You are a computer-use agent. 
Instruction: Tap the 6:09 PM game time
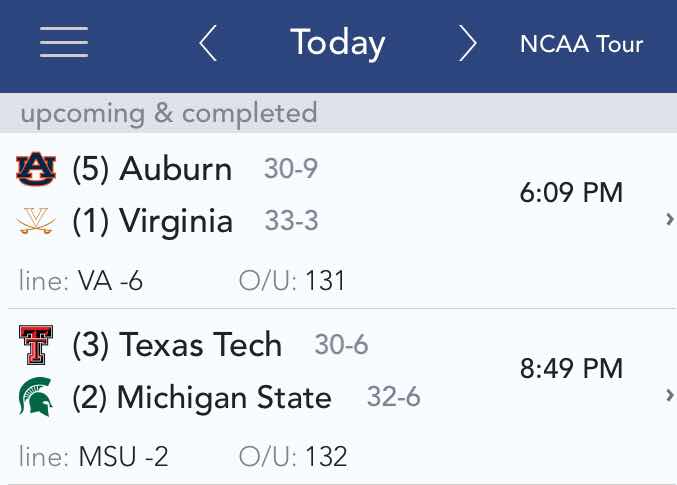tap(571, 193)
